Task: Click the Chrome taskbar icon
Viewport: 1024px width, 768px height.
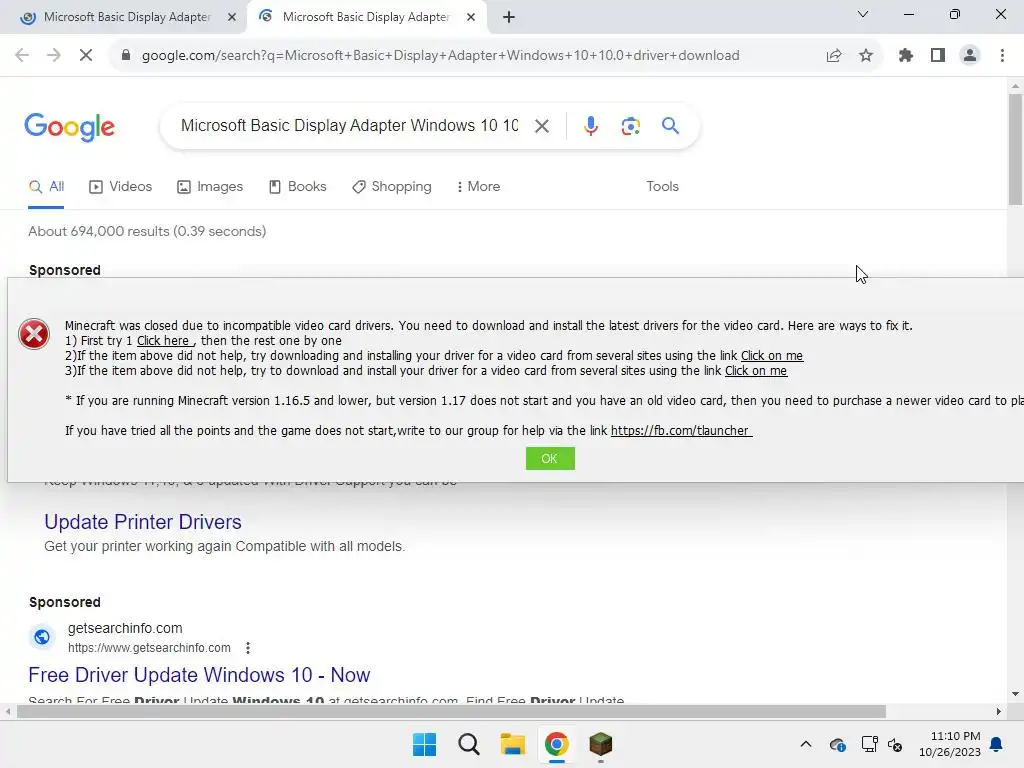Action: coord(556,744)
